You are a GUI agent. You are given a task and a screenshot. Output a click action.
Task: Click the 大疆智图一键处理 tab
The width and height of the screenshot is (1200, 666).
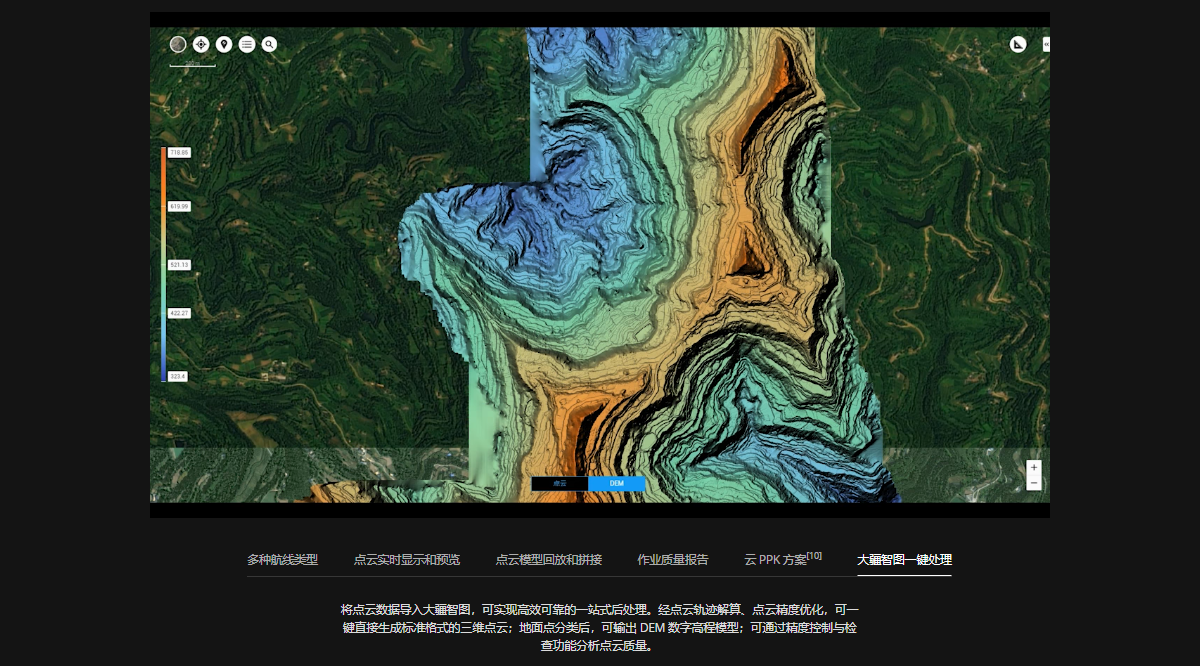(904, 560)
